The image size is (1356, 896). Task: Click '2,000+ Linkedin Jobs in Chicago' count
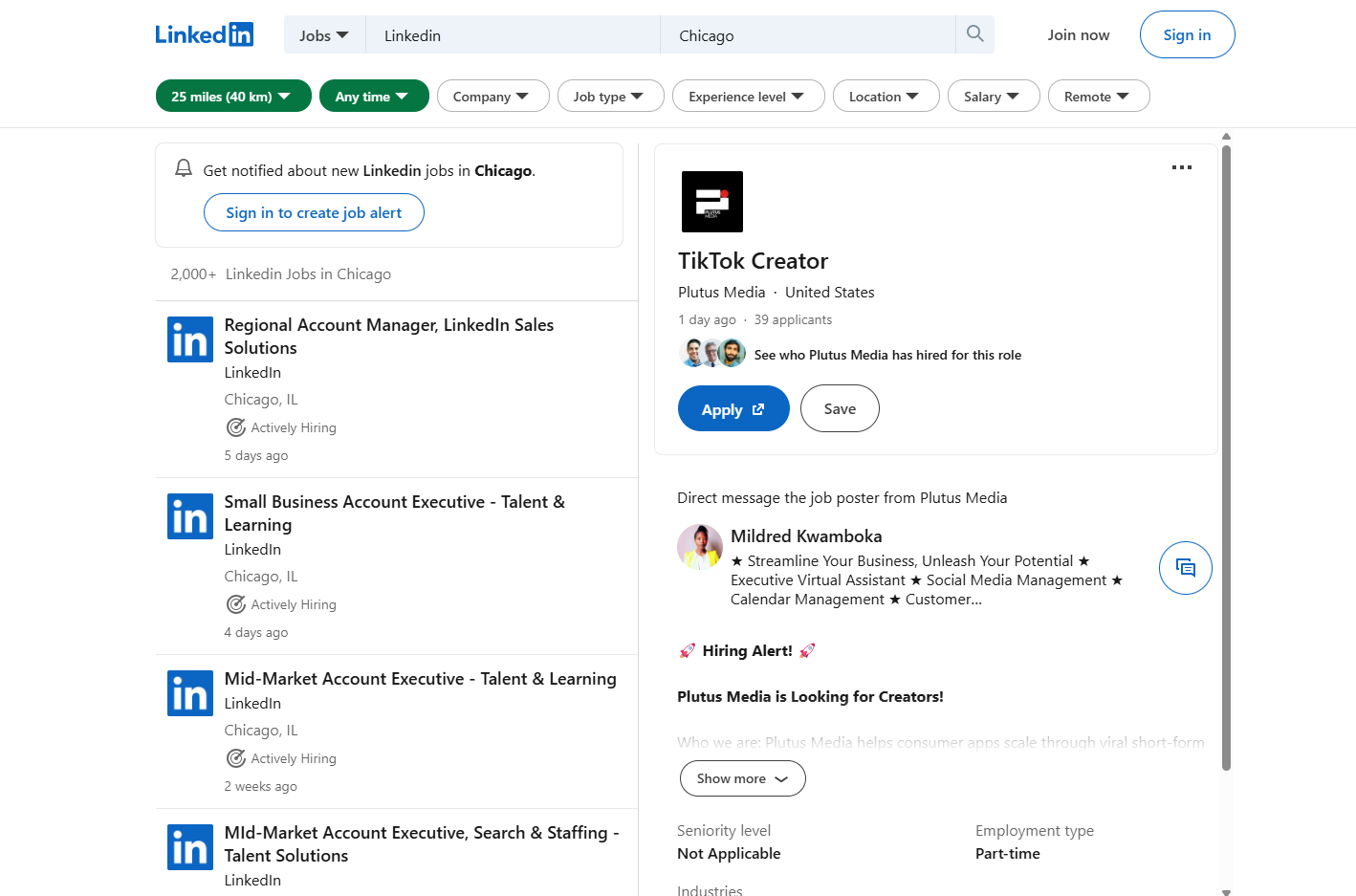coord(280,274)
